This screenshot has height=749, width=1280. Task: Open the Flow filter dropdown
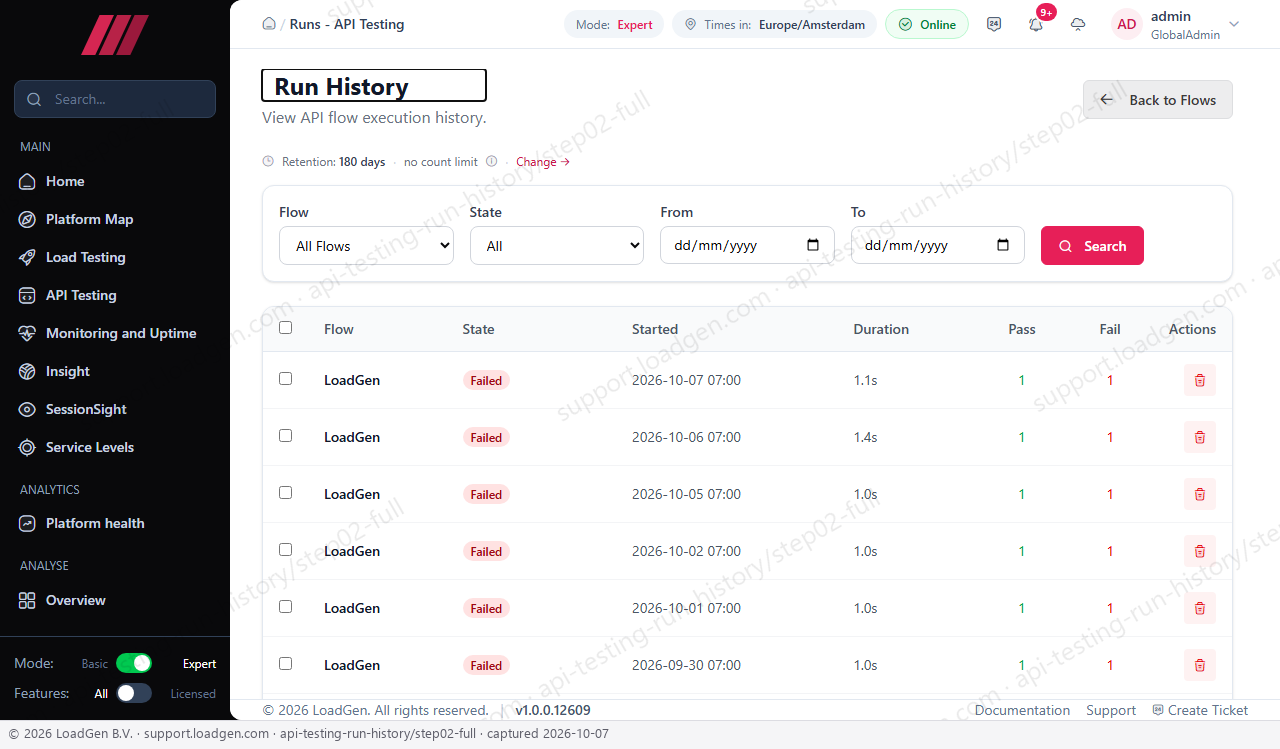coord(366,246)
